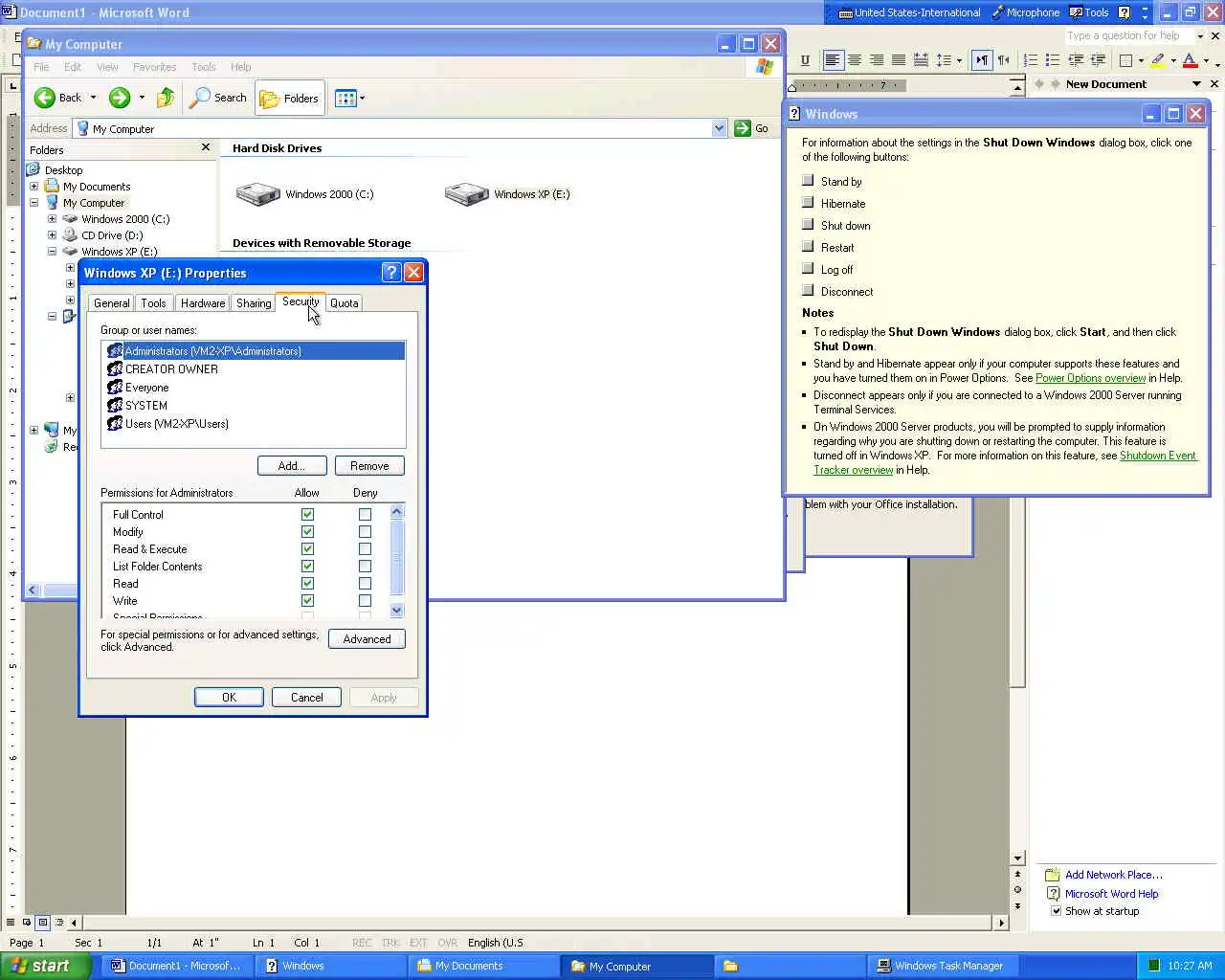Expand CD Drive (D:) tree node
1225x980 pixels.
tap(53, 235)
